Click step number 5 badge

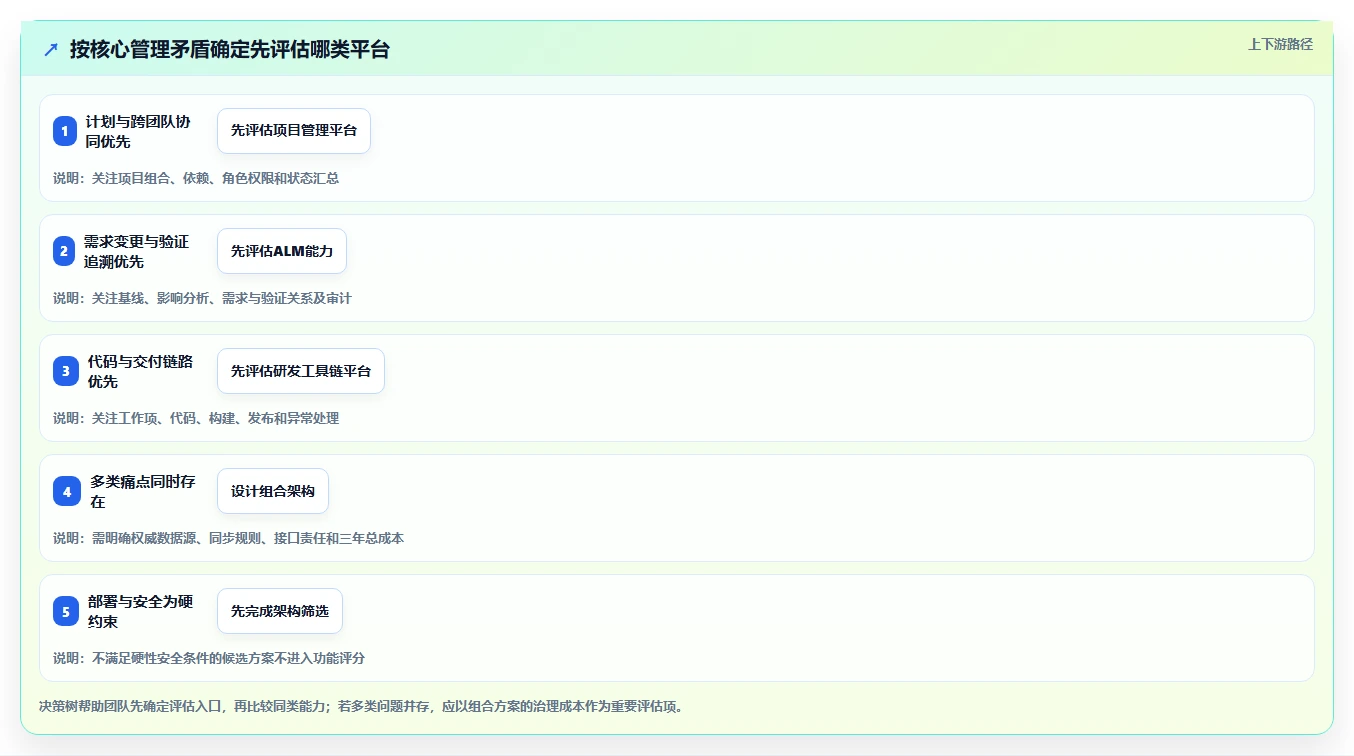tap(65, 611)
